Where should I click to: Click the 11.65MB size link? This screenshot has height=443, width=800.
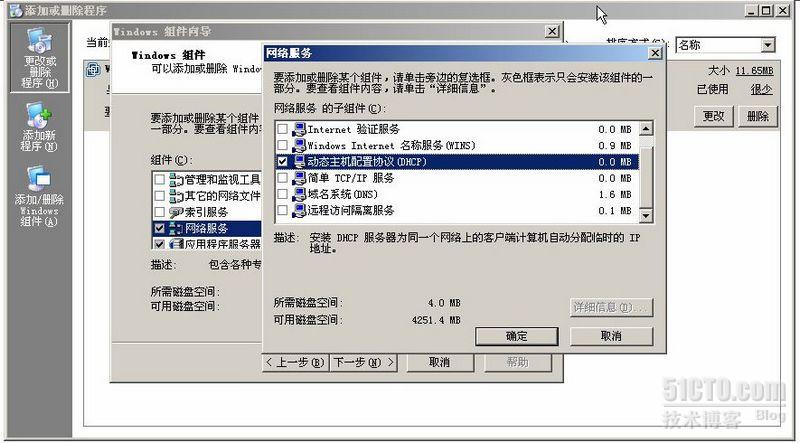tap(755, 71)
